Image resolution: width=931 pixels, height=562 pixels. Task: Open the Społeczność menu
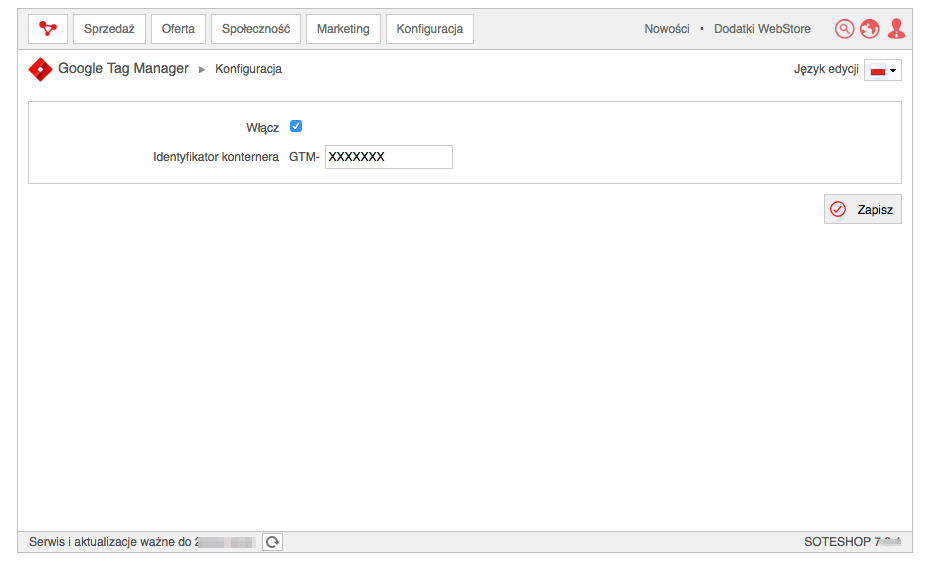[256, 28]
